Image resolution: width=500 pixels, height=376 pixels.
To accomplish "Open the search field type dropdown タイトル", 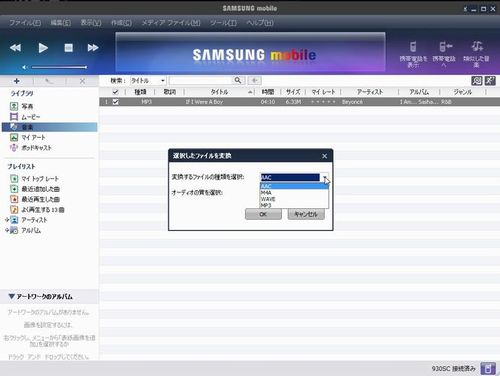I will pos(148,81).
